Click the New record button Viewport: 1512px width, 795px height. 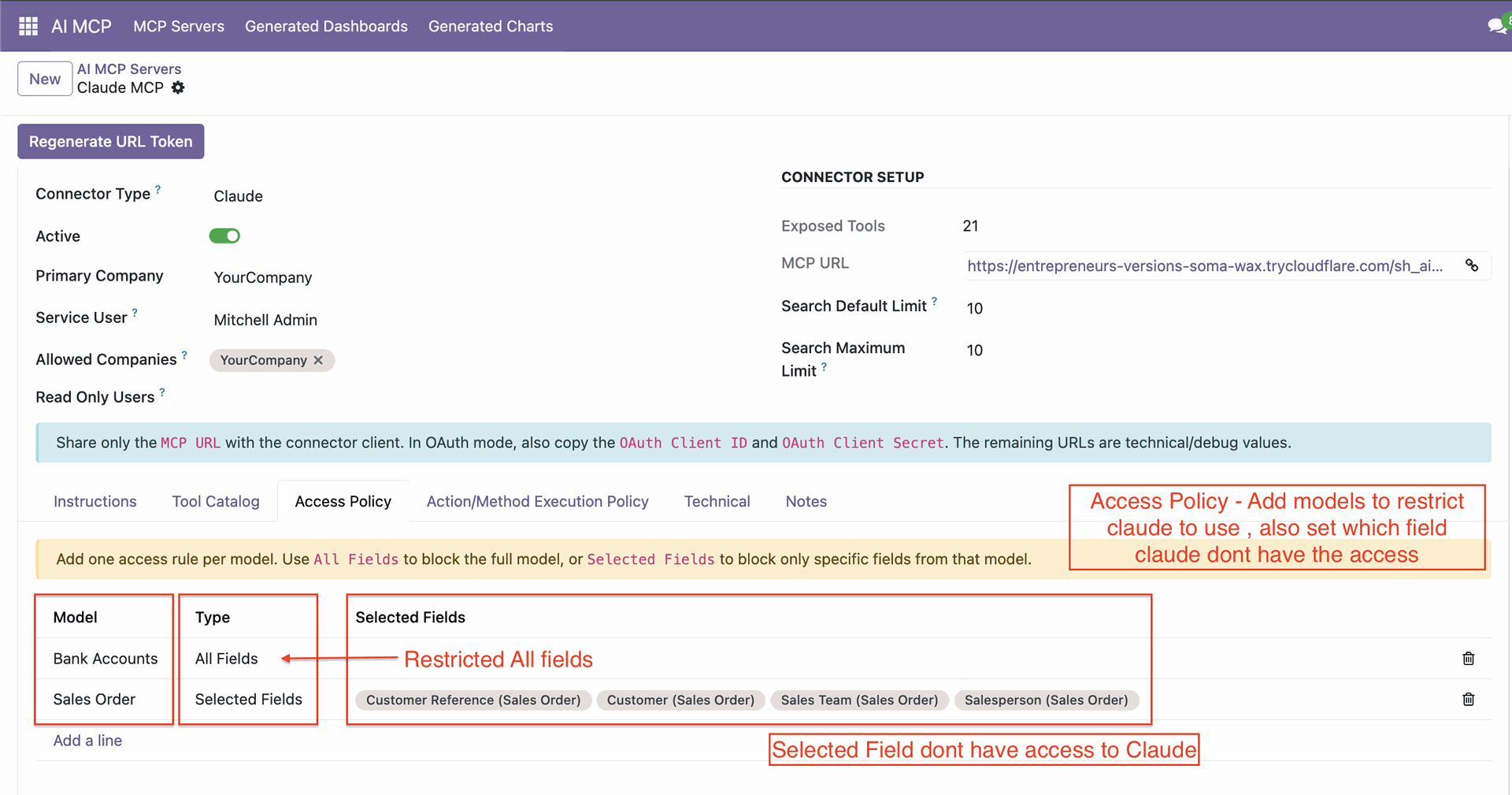(x=45, y=79)
